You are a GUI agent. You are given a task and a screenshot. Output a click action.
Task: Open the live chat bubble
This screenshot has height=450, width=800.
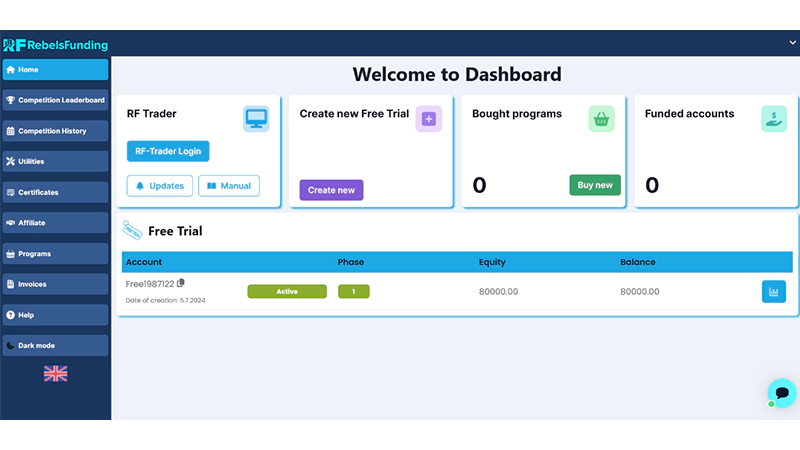tap(781, 392)
